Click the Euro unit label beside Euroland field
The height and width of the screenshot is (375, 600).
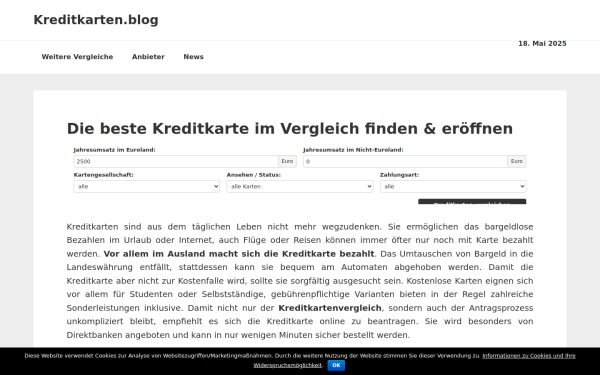[287, 161]
